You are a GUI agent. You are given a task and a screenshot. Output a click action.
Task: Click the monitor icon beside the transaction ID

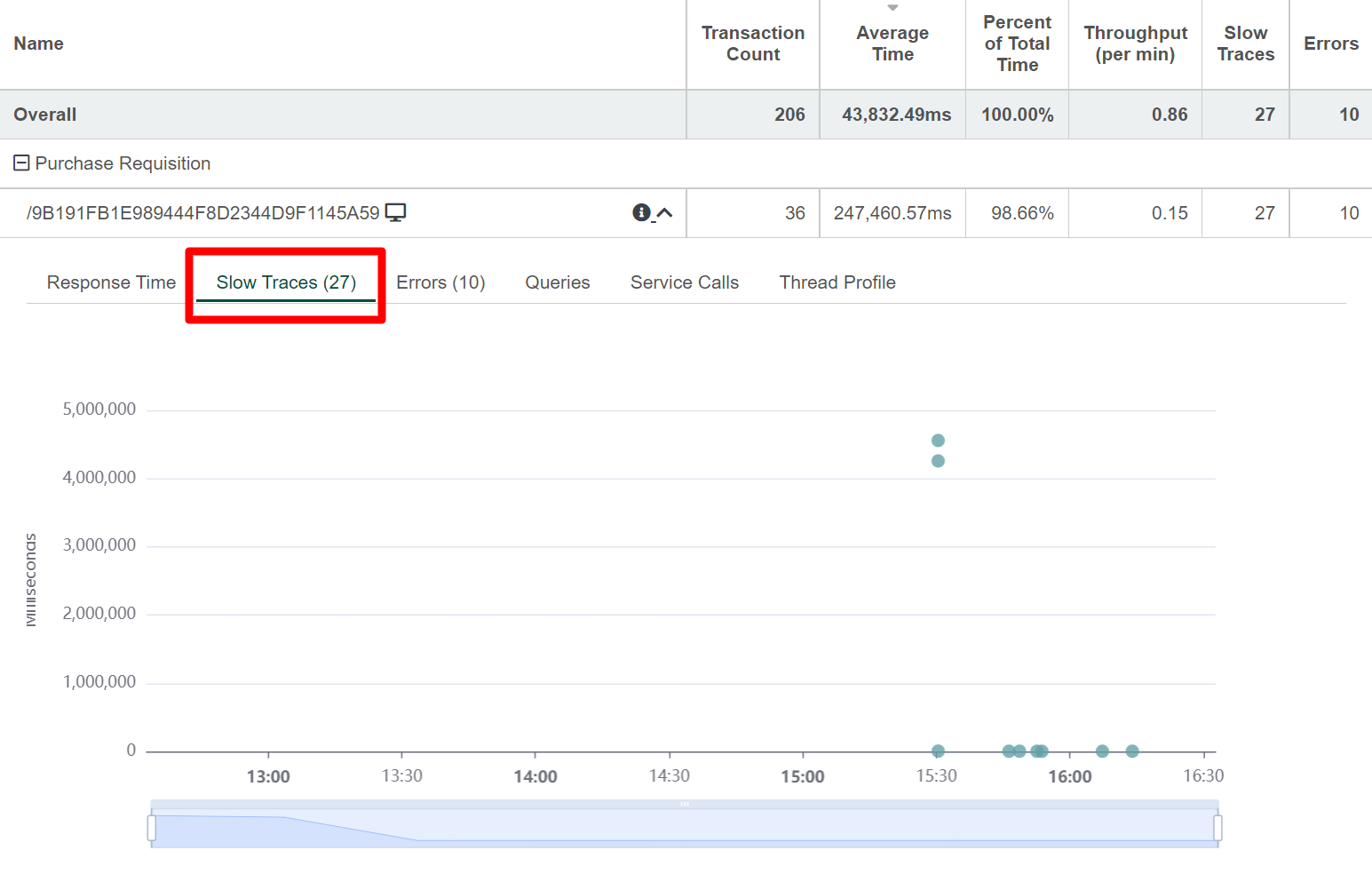395,212
